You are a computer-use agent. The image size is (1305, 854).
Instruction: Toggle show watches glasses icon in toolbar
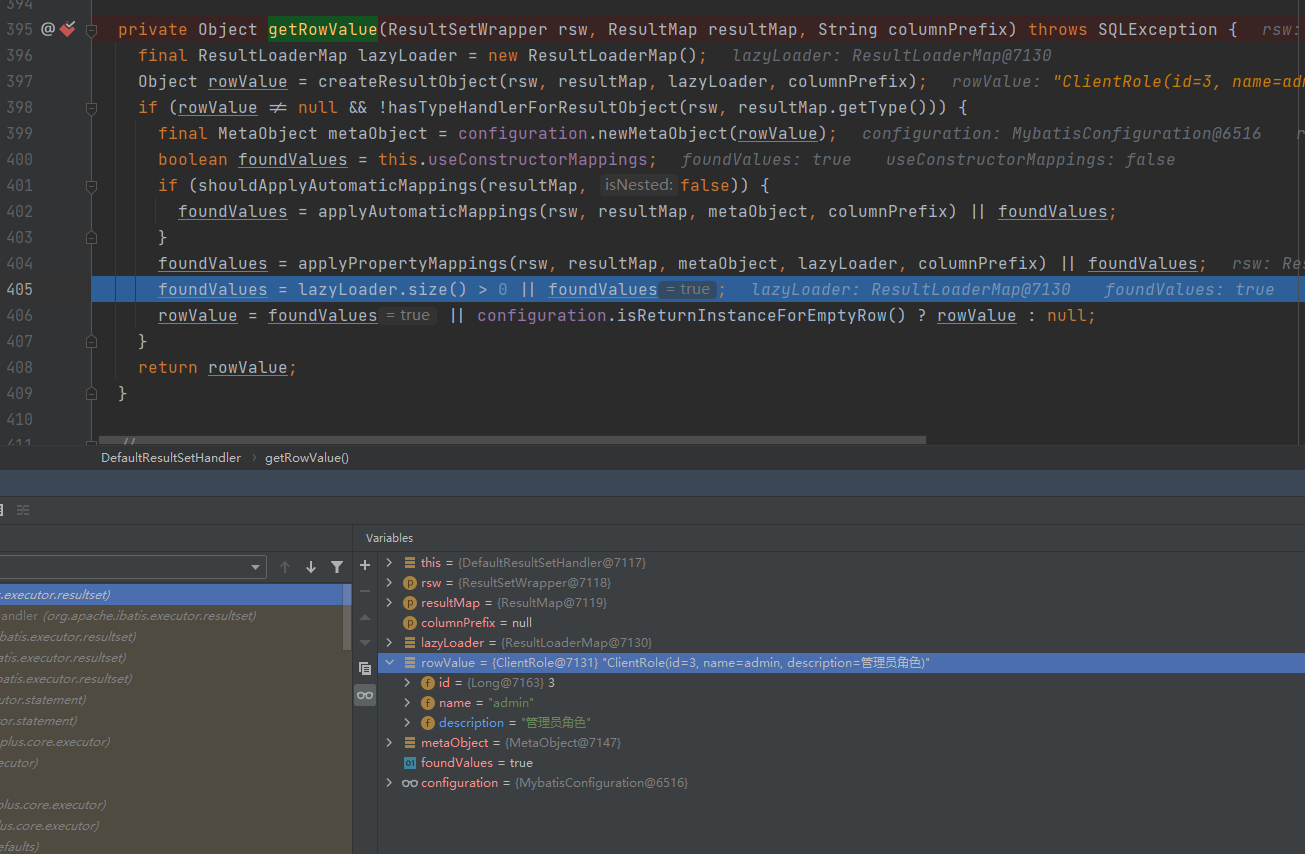[x=365, y=695]
